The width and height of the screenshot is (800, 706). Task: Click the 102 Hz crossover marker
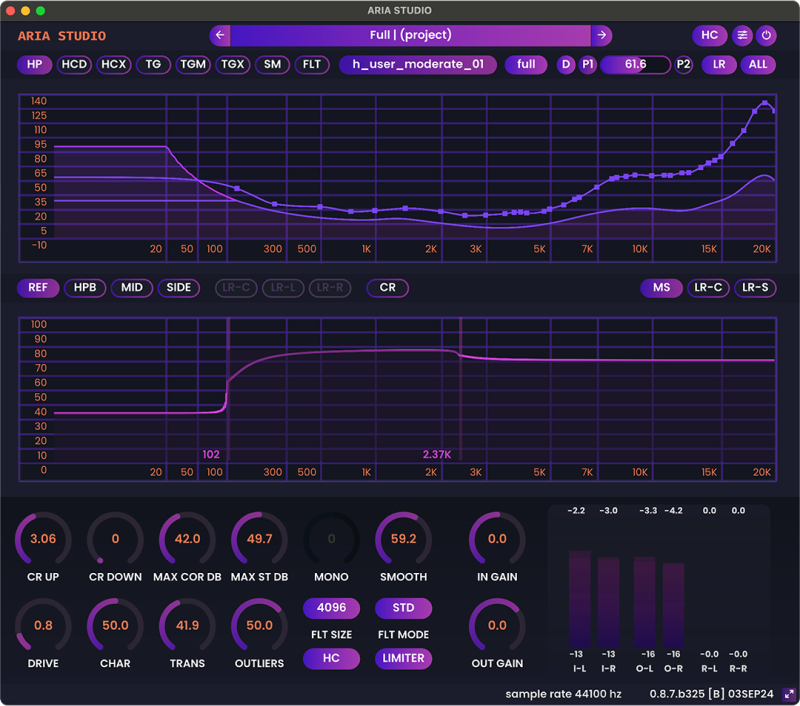click(x=228, y=389)
